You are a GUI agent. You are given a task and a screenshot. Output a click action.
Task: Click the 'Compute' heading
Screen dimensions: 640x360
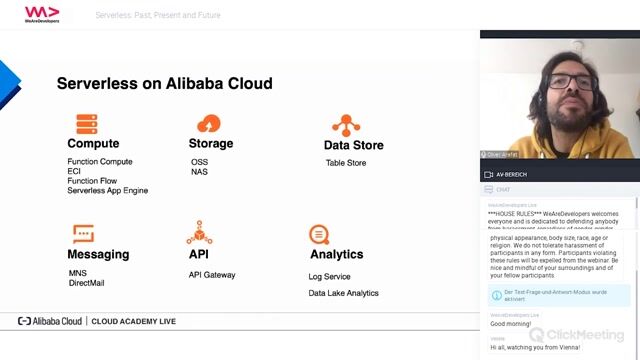(x=93, y=143)
